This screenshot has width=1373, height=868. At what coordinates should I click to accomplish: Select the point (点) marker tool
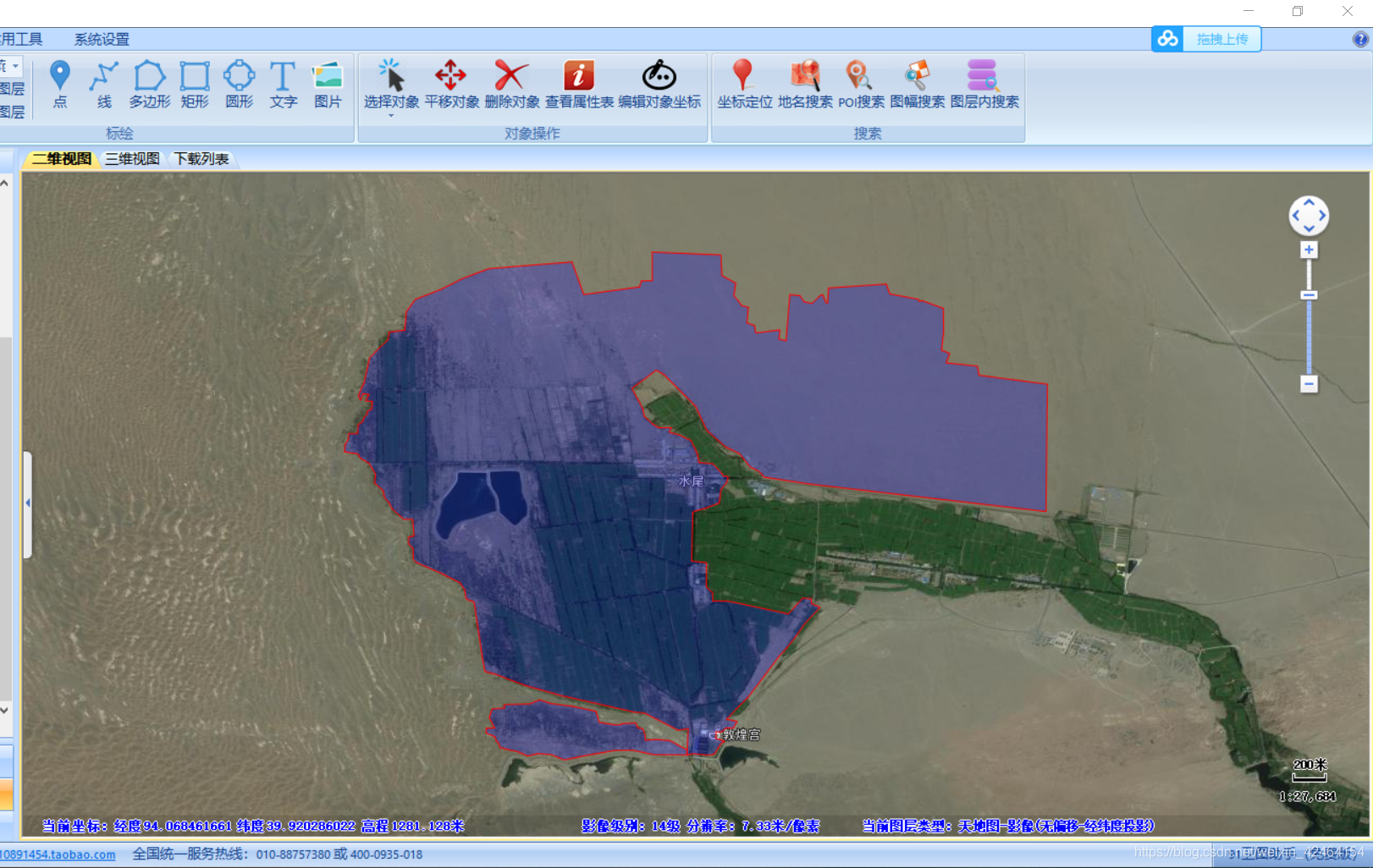[x=59, y=85]
